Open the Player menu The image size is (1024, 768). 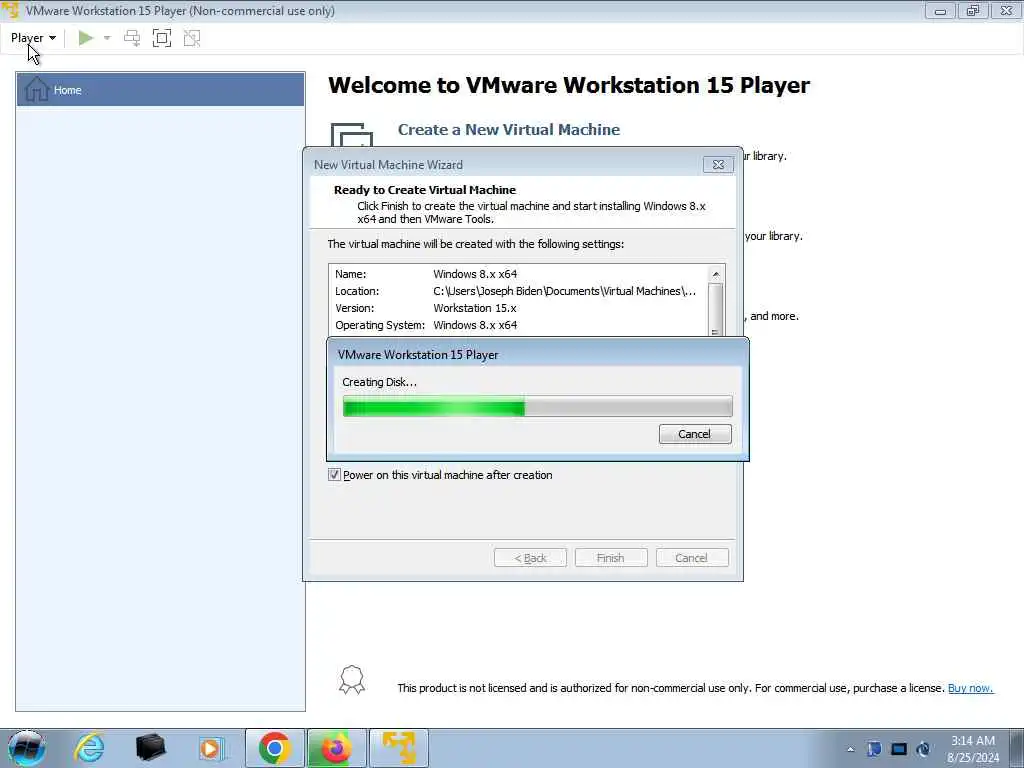(x=33, y=38)
